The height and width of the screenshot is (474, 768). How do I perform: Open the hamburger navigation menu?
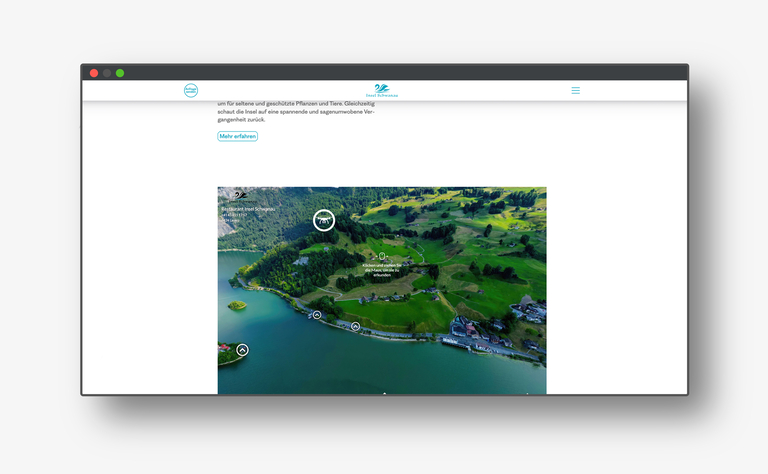[x=575, y=91]
